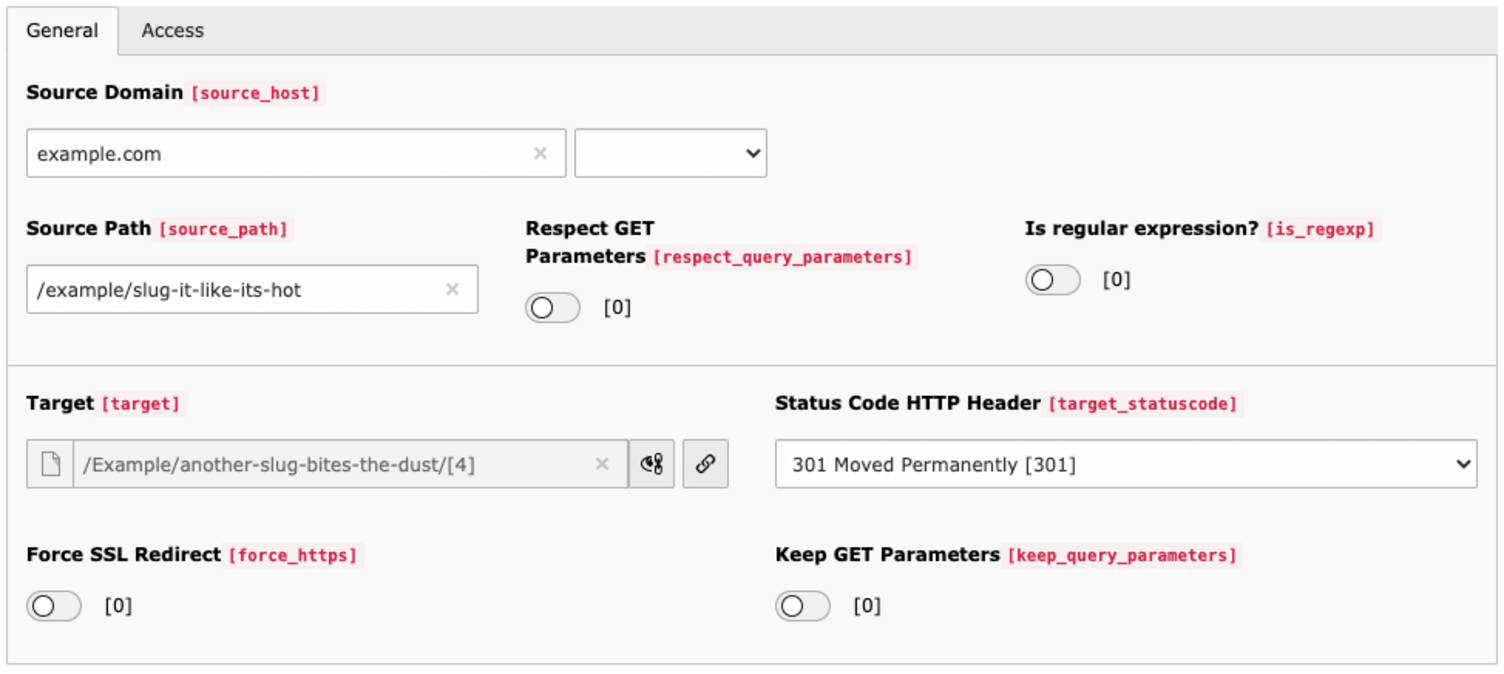Select the General tab
Screen dimensions: 1504x674
(62, 31)
